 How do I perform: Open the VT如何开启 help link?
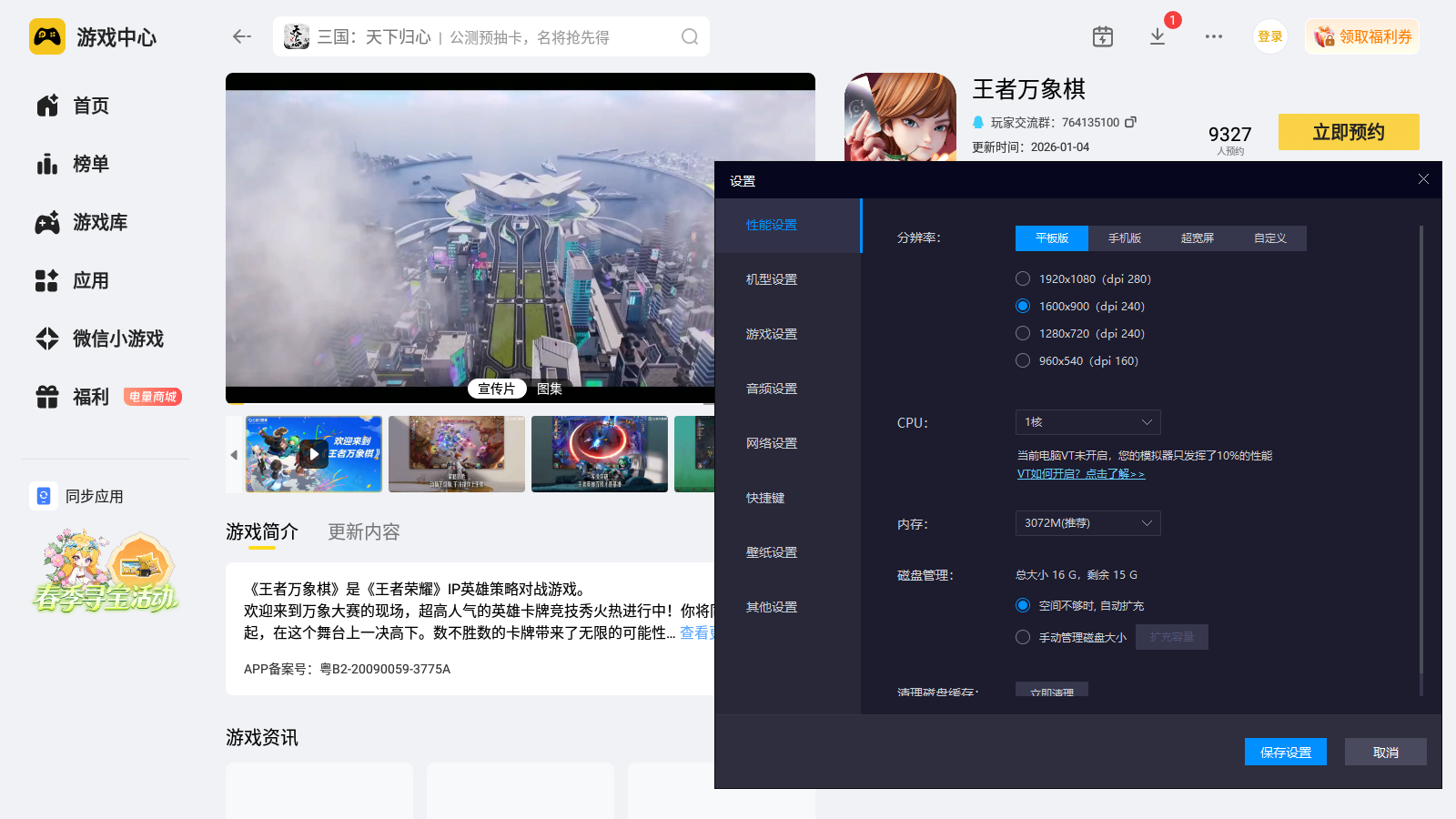[1081, 474]
